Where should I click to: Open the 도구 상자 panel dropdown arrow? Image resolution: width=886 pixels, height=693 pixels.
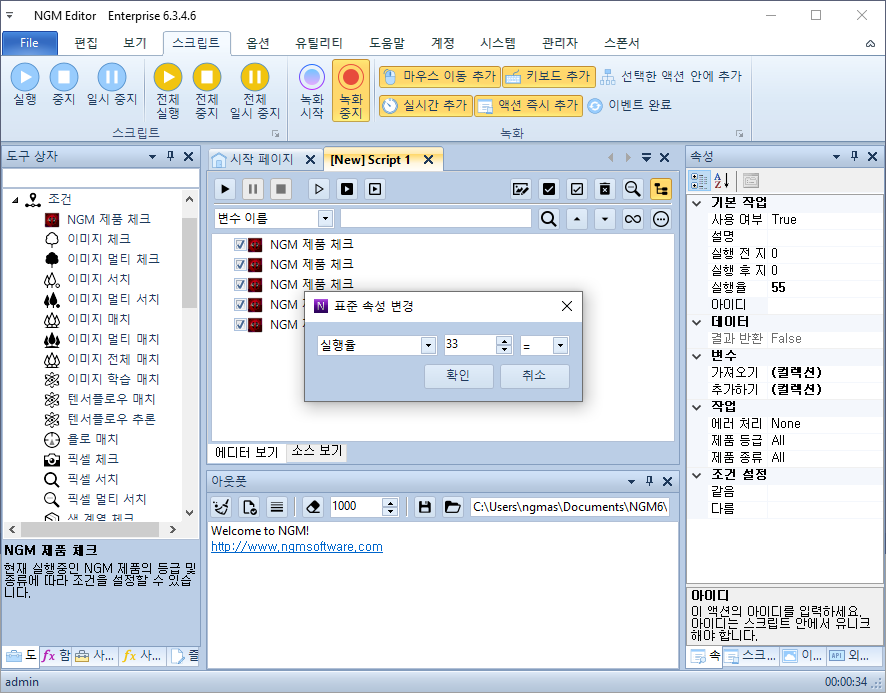tap(152, 157)
